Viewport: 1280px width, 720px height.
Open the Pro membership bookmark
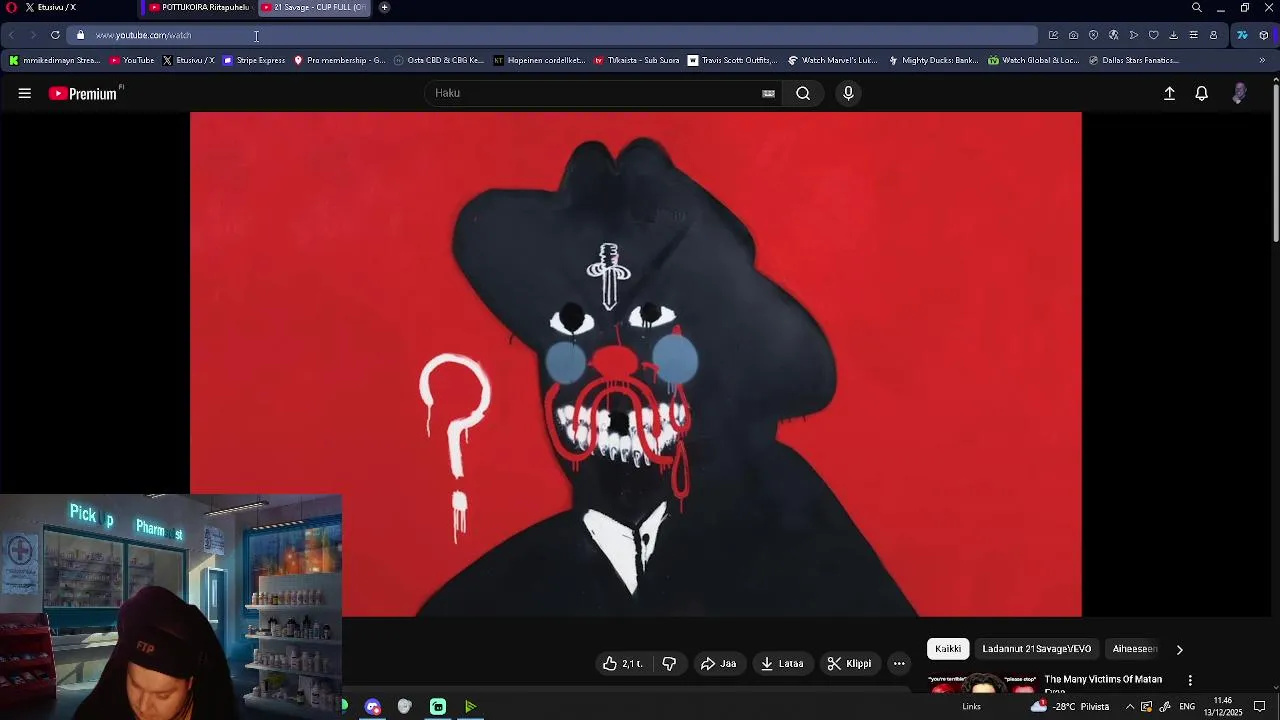click(339, 60)
